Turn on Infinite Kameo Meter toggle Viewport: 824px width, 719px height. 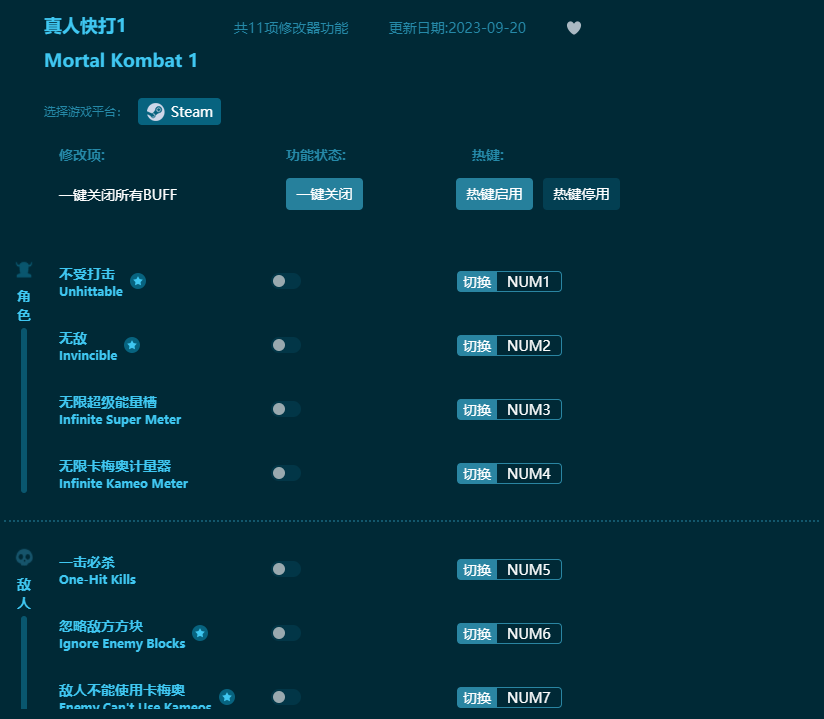tap(286, 473)
